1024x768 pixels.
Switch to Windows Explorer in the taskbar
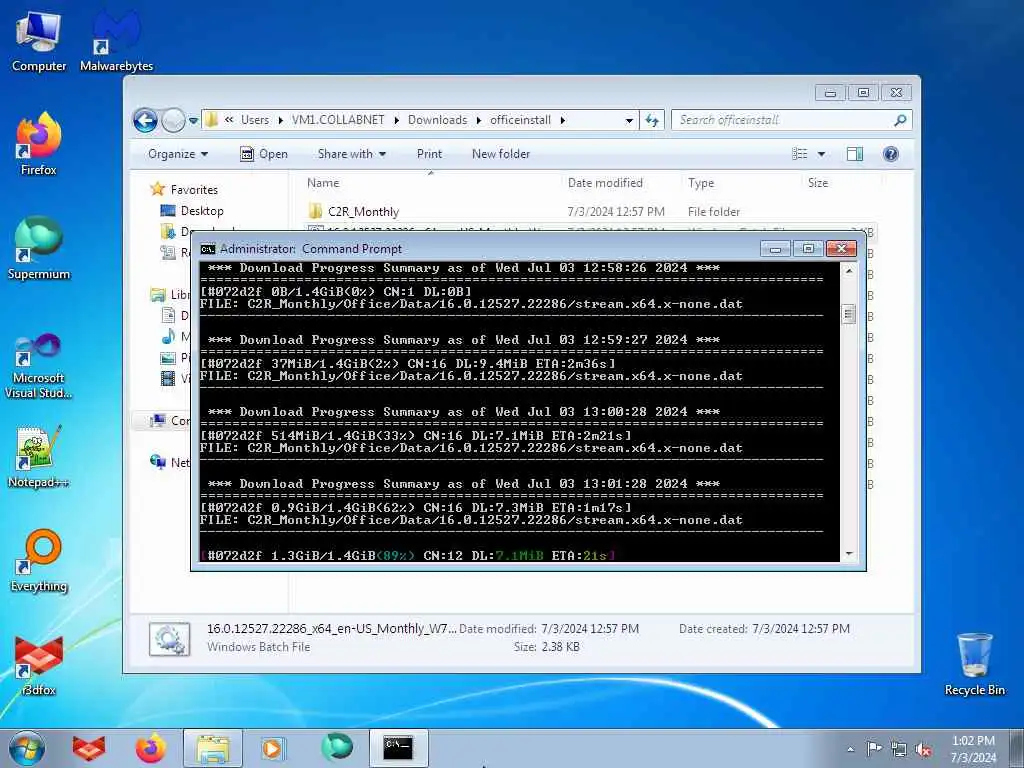[x=213, y=748]
